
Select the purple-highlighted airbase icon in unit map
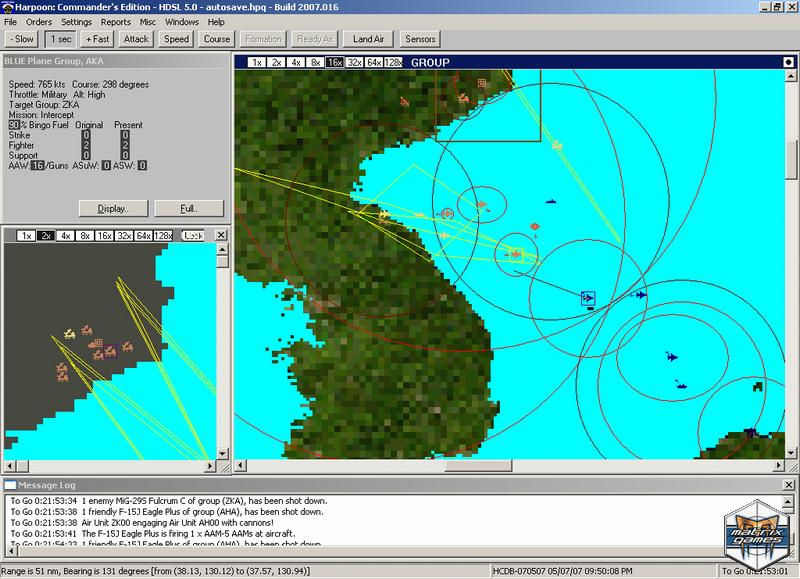(x=110, y=351)
